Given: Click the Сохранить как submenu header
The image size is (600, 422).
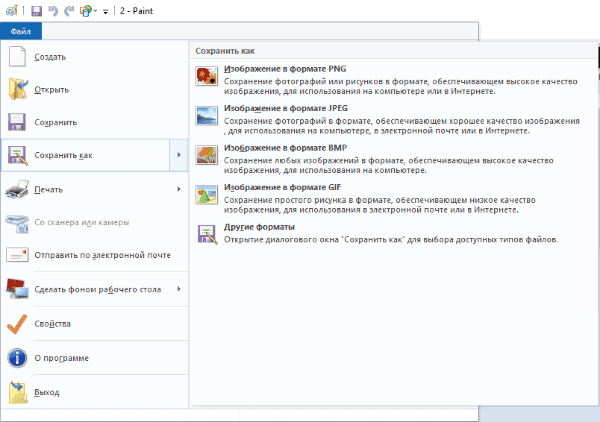Looking at the screenshot, I should [225, 51].
